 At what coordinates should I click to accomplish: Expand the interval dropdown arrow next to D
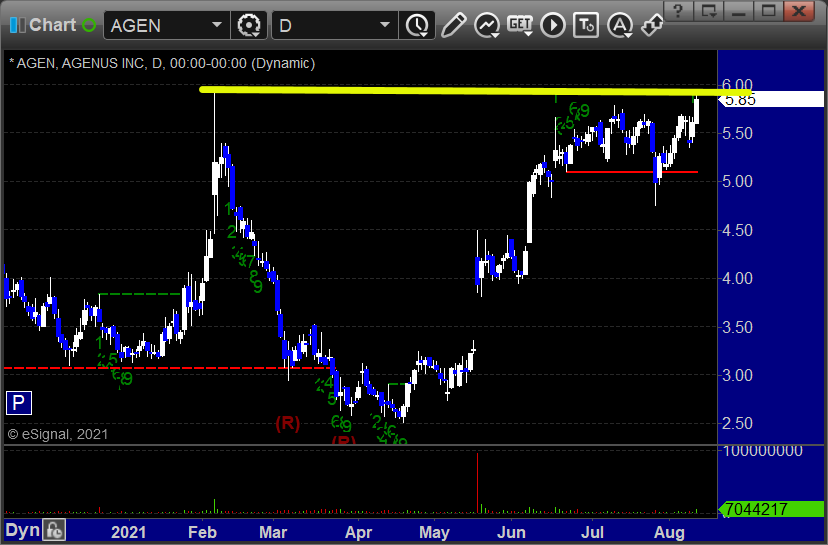click(x=385, y=25)
